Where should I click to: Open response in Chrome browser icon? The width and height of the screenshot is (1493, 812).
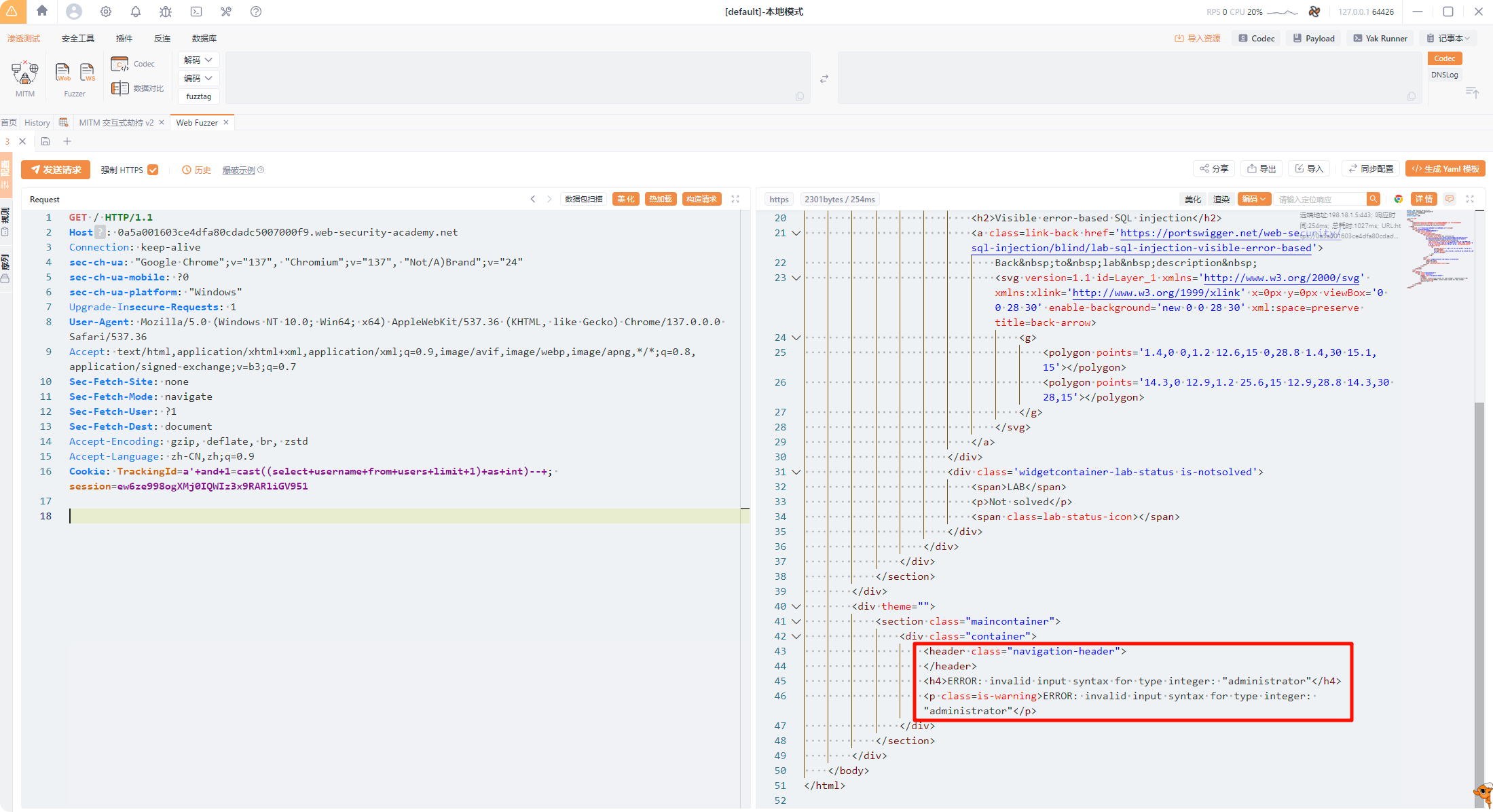(x=1398, y=199)
